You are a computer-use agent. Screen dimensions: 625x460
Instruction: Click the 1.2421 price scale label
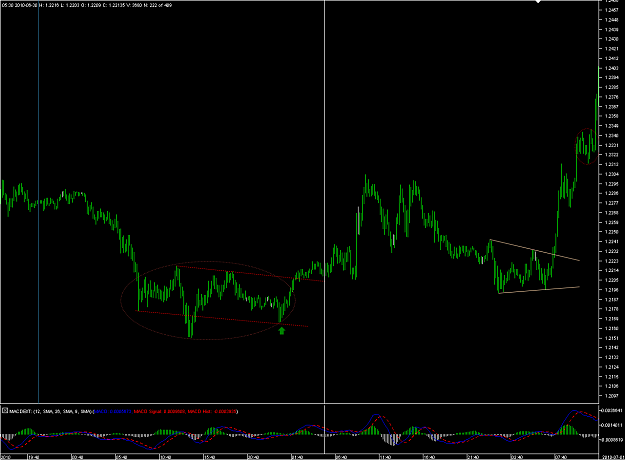[611, 49]
